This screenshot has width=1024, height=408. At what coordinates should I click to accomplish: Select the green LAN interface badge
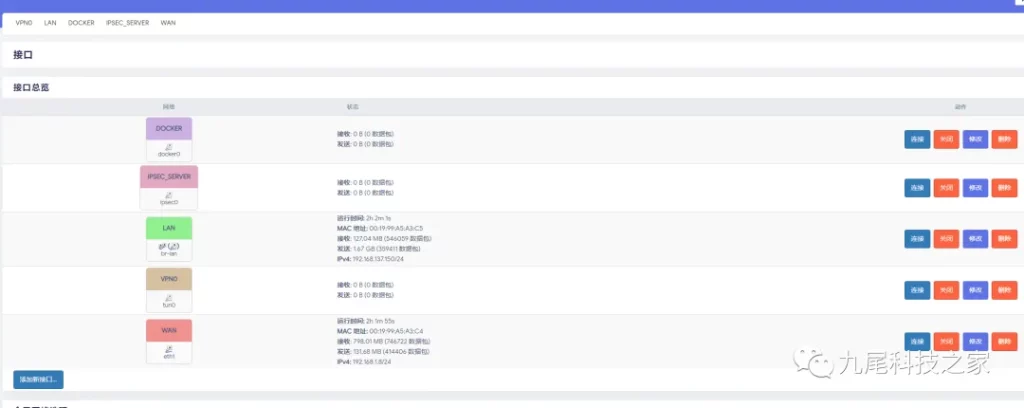(168, 227)
